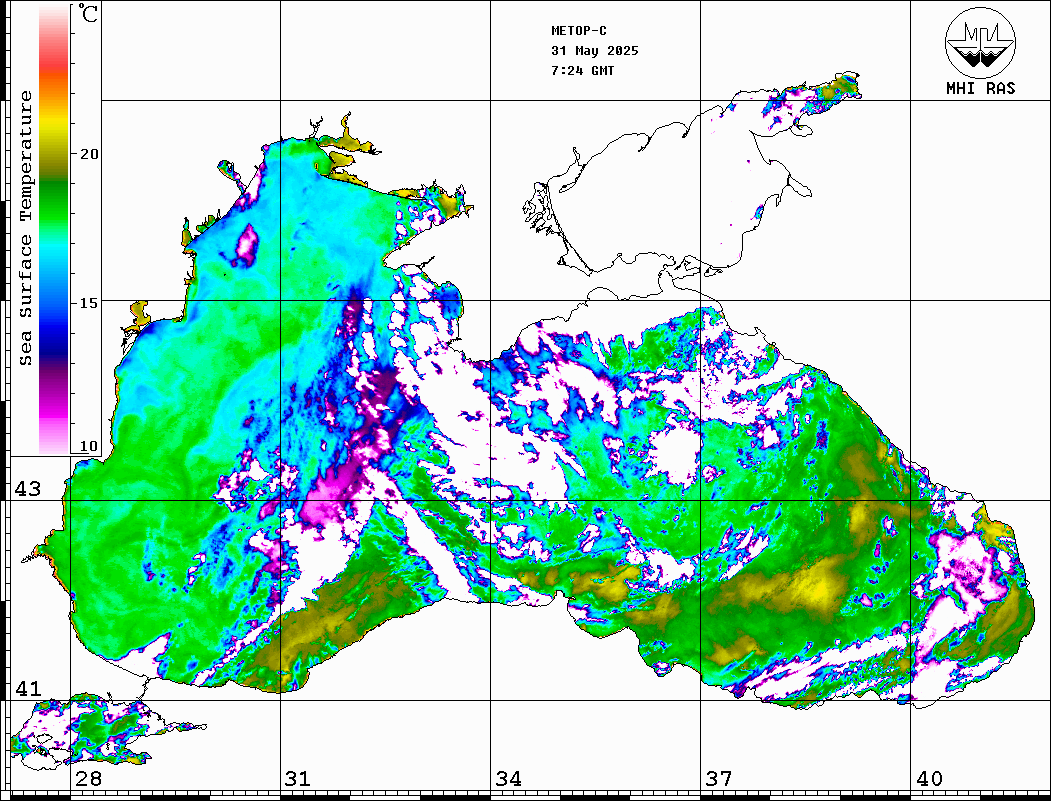Click the '31 May 2025' date text
The image size is (1051, 801).
tap(595, 51)
